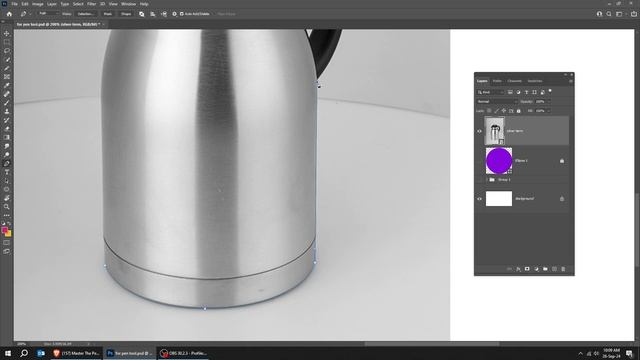Viewport: 640px width, 360px height.
Task: Hide the Background layer via eye
Action: (480, 199)
